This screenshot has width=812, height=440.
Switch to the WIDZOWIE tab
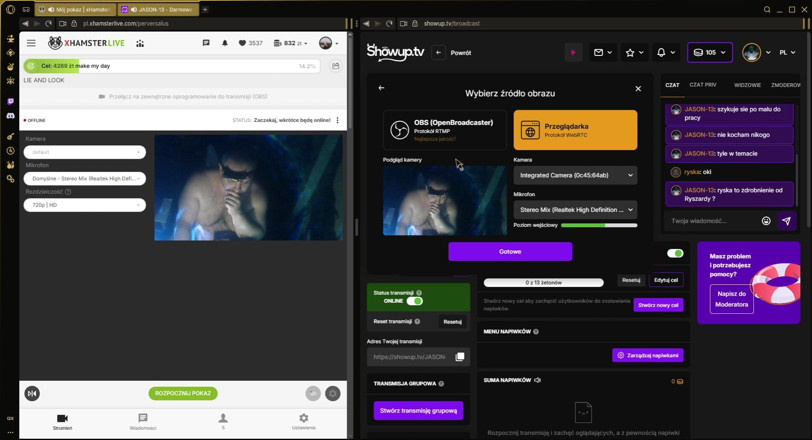(747, 85)
